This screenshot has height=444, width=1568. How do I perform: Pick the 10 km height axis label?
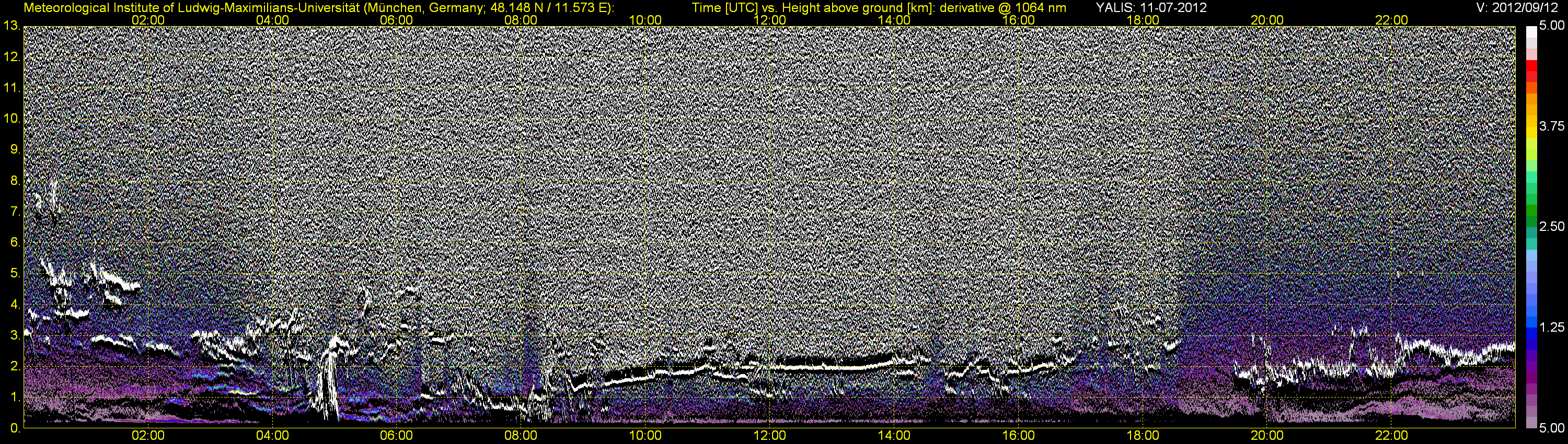click(x=11, y=119)
